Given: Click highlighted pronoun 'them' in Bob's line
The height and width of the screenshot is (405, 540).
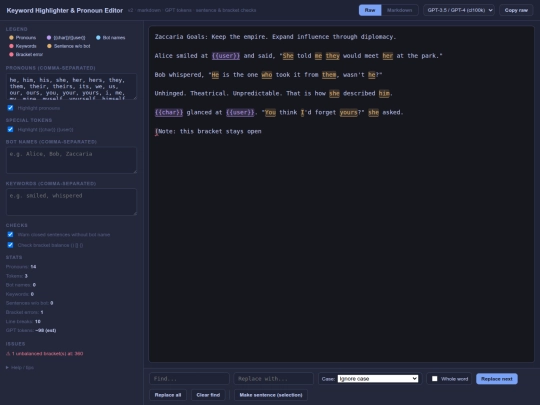Looking at the screenshot, I should [x=329, y=75].
